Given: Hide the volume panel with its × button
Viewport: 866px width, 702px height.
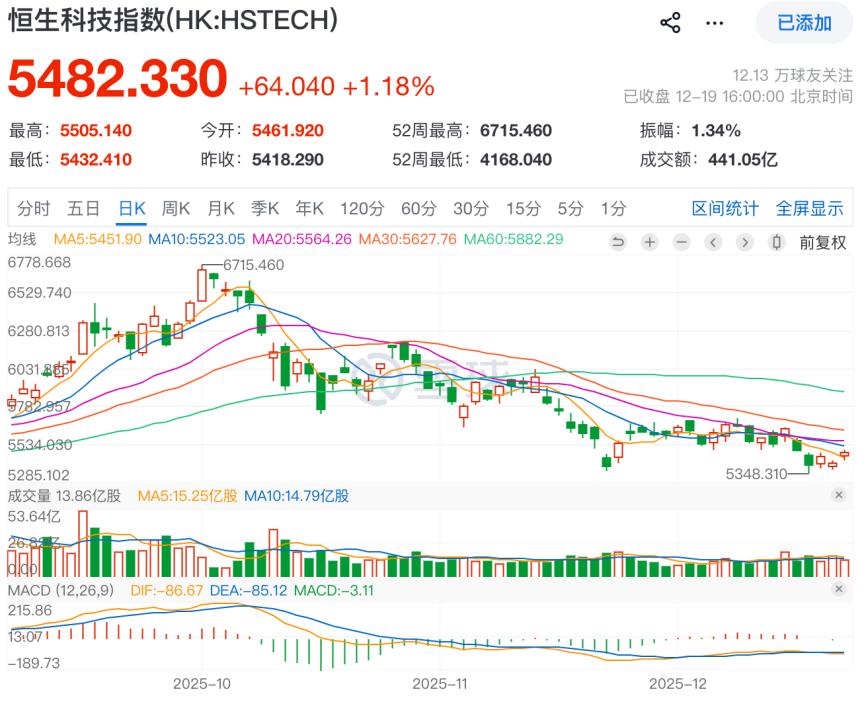Looking at the screenshot, I should click(838, 496).
